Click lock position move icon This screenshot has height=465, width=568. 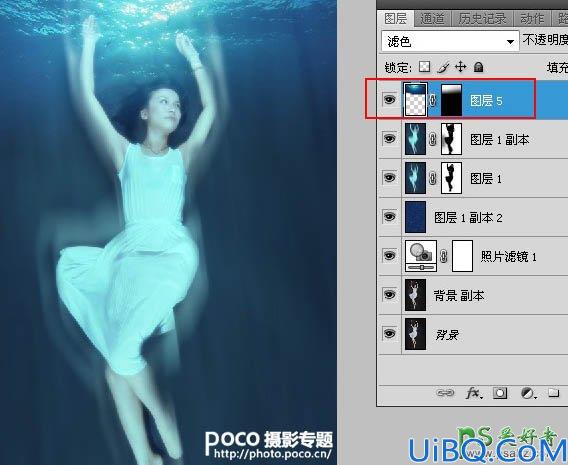(460, 67)
